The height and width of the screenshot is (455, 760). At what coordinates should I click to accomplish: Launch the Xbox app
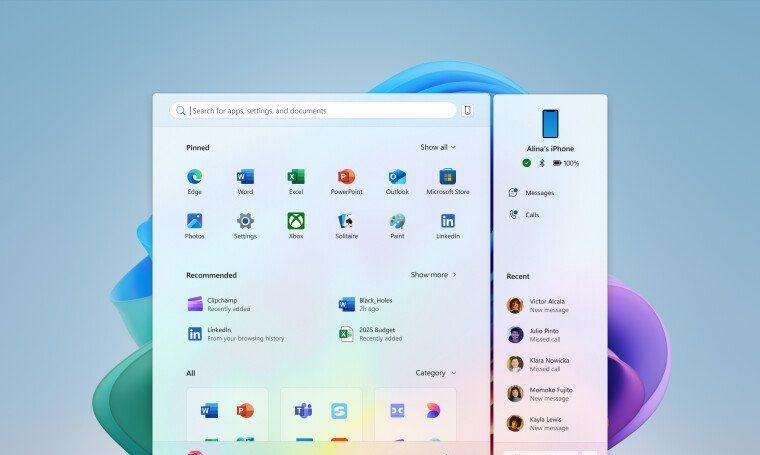point(296,226)
